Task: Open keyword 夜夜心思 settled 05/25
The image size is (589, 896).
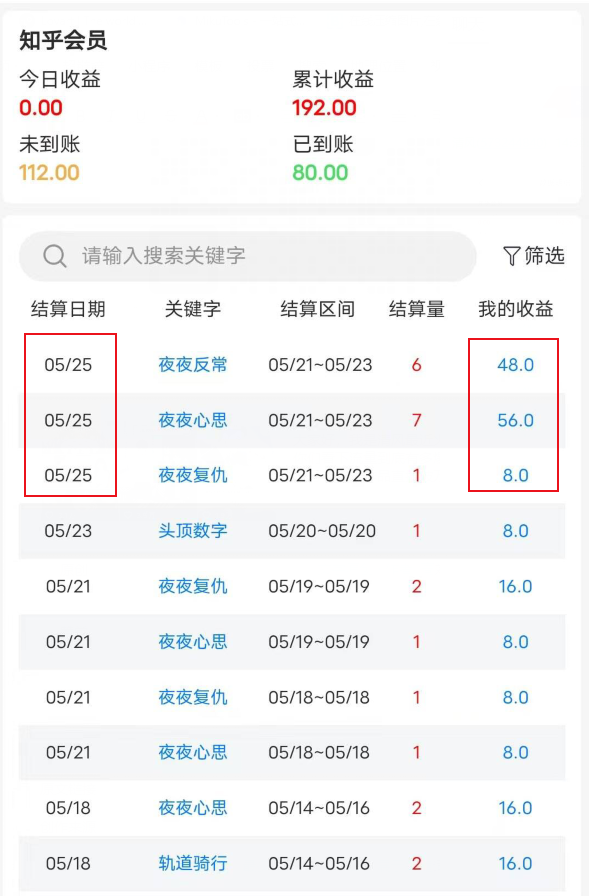Action: coord(193,420)
